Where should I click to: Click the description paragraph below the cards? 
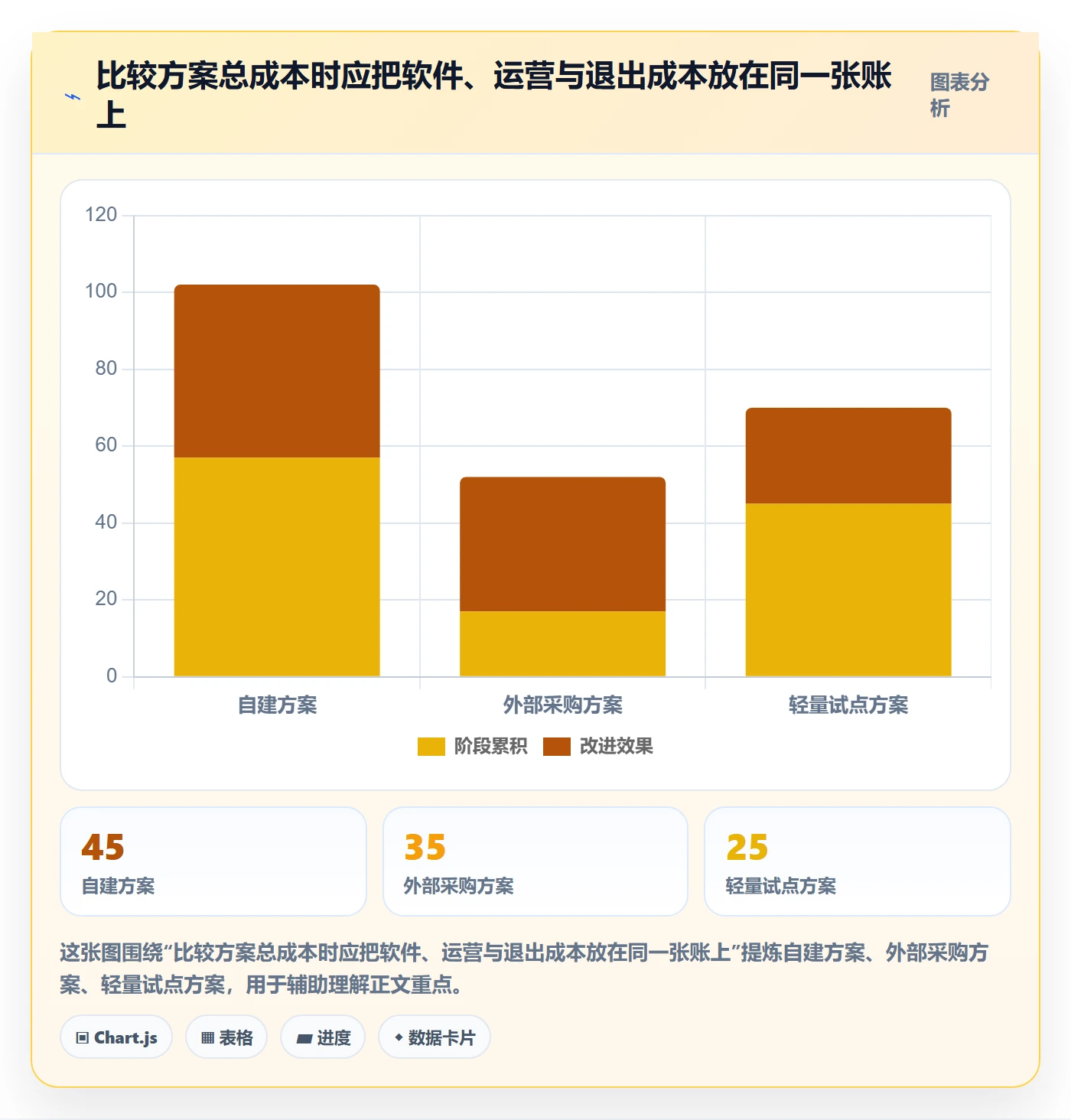click(525, 969)
